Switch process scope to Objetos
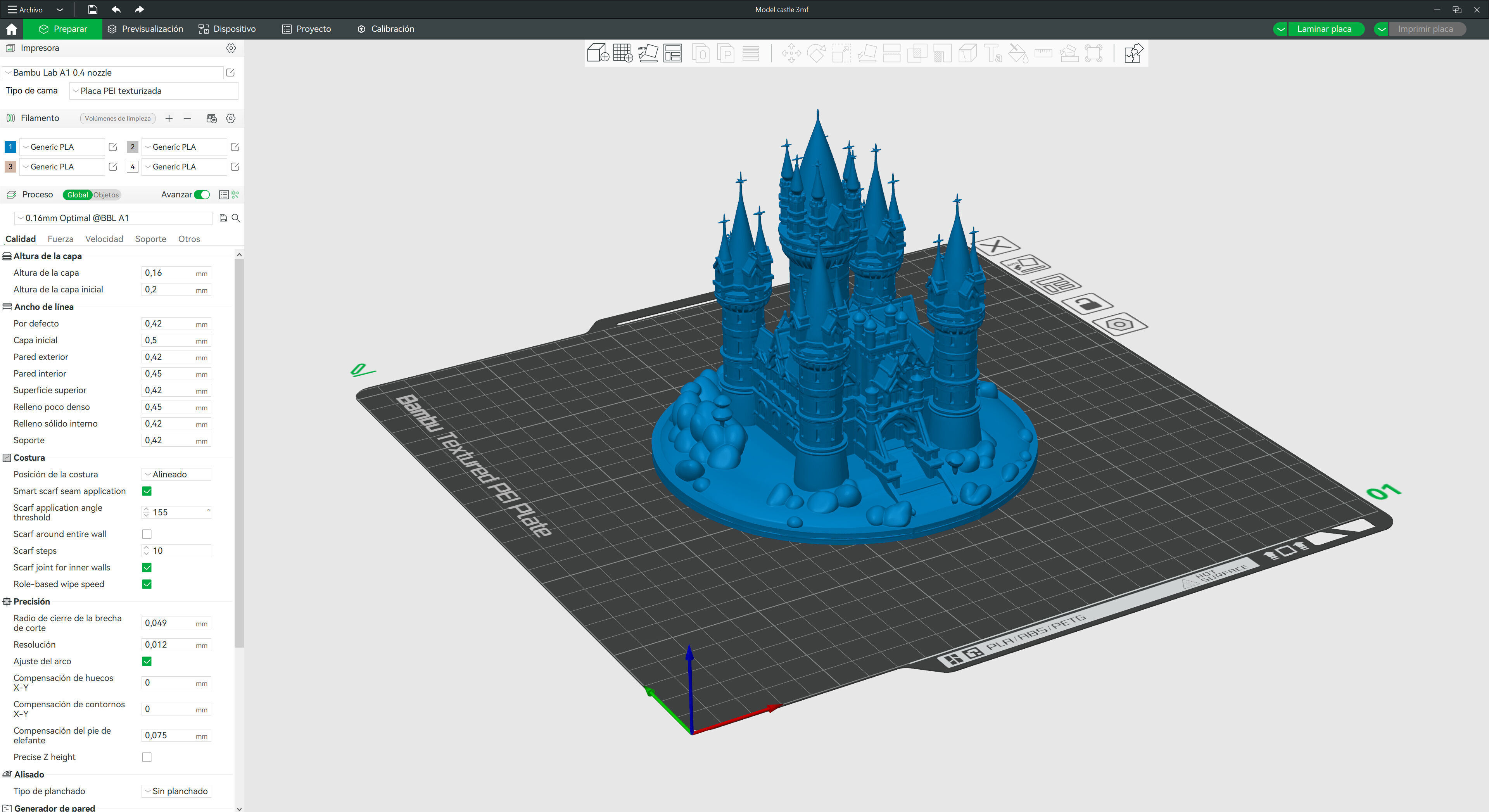1489x812 pixels. click(x=106, y=195)
